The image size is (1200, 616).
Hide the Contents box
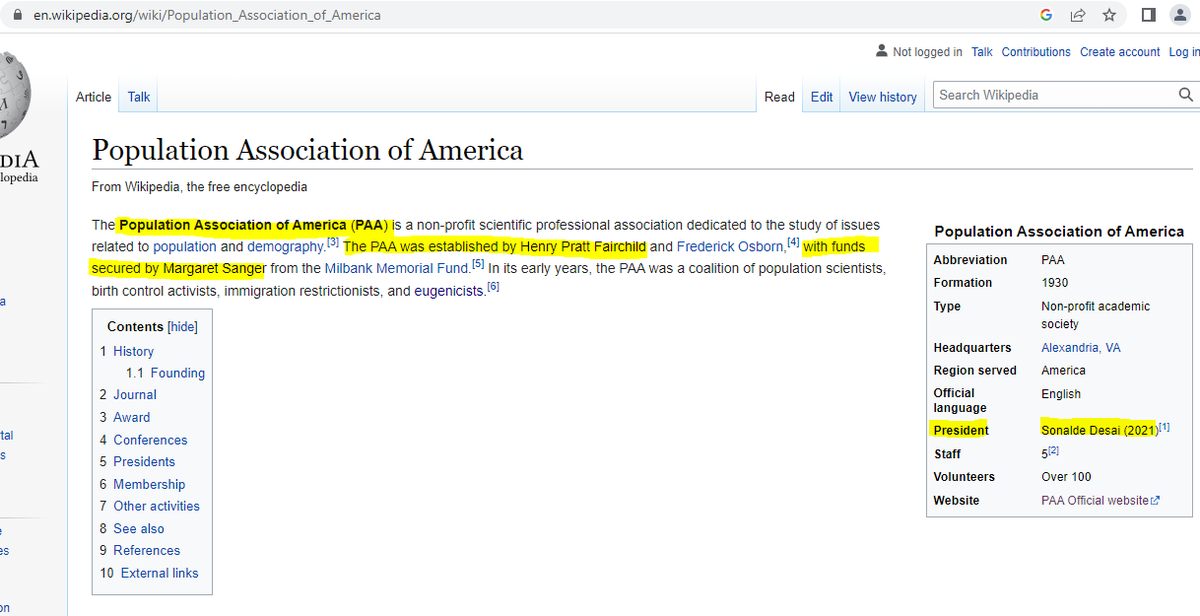(182, 327)
